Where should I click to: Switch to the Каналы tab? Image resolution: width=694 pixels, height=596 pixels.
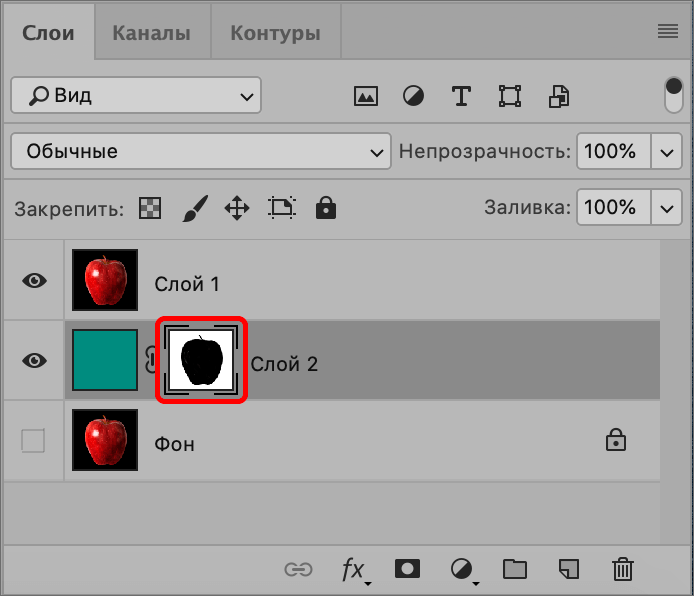pos(151,33)
